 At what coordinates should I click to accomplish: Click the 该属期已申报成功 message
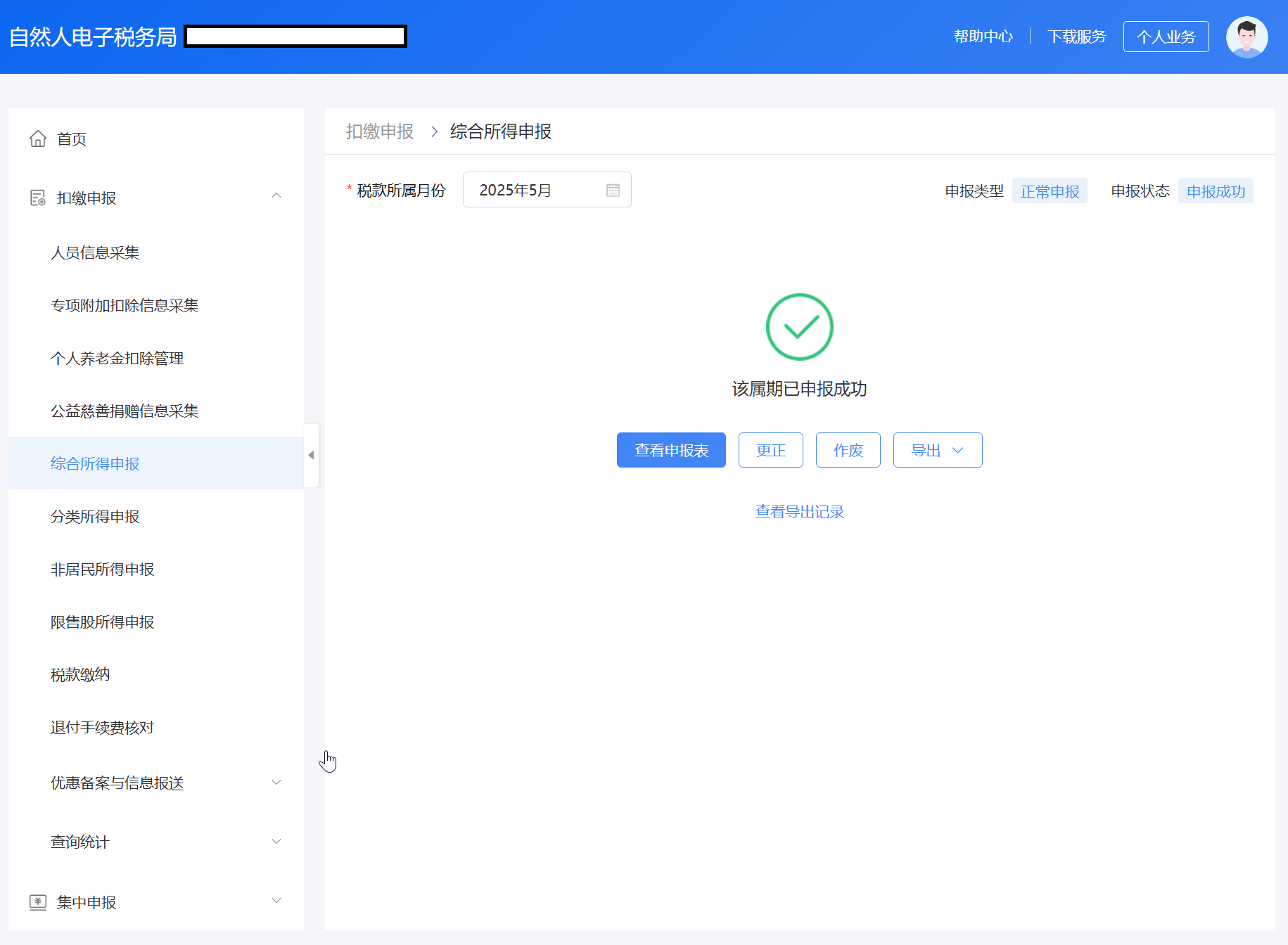(800, 389)
